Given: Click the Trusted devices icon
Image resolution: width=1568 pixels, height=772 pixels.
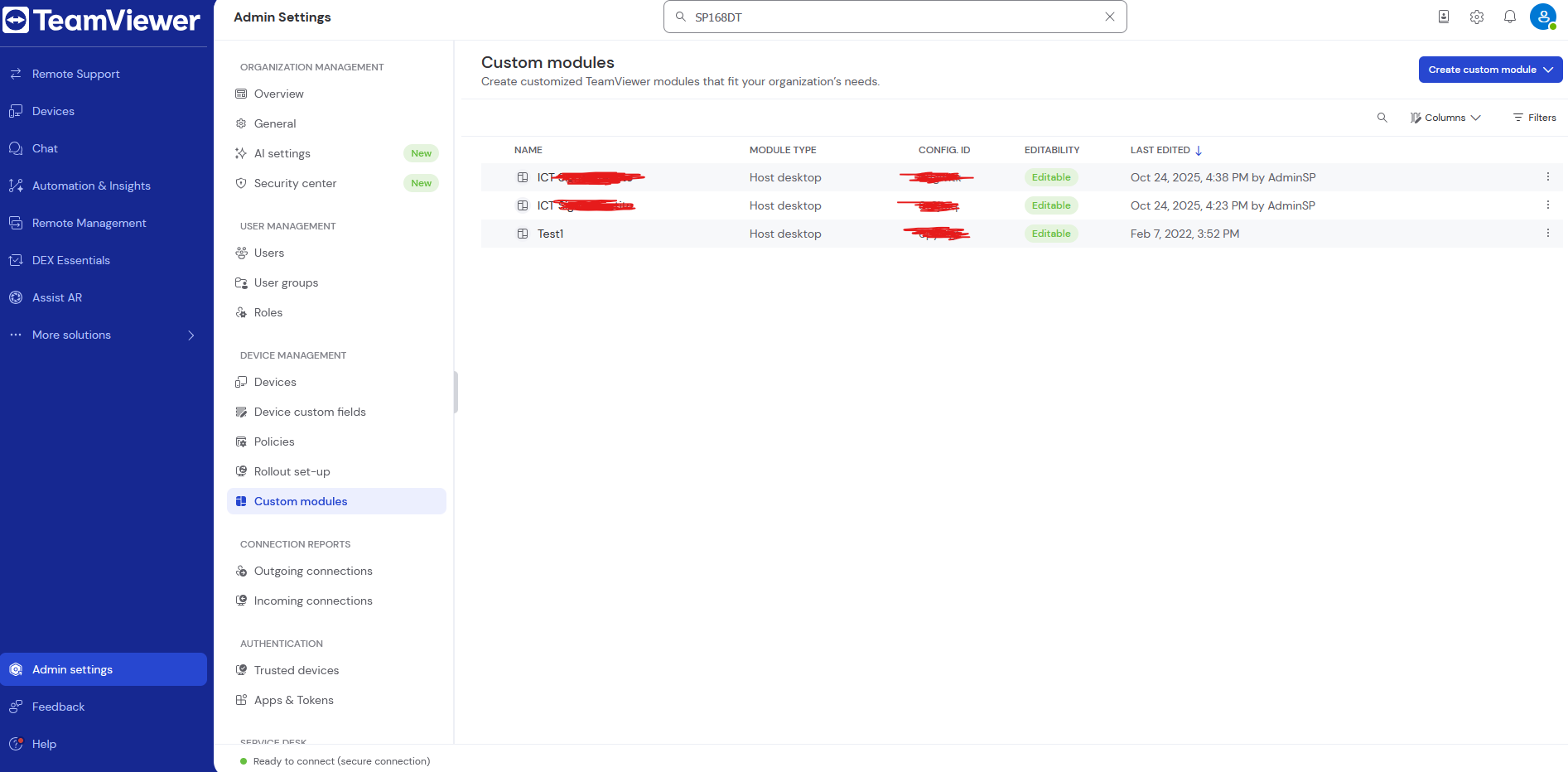Looking at the screenshot, I should 241,670.
